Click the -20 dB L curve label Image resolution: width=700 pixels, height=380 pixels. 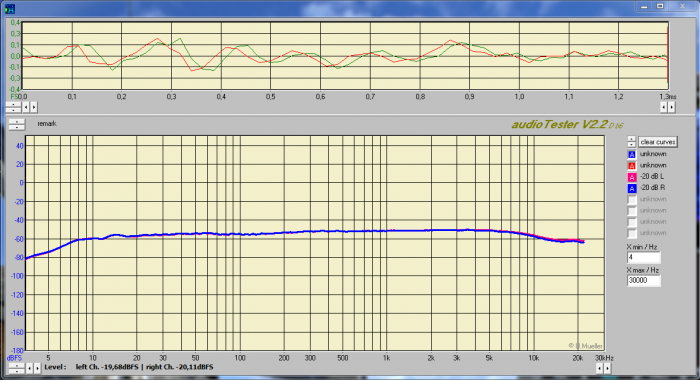pos(652,176)
